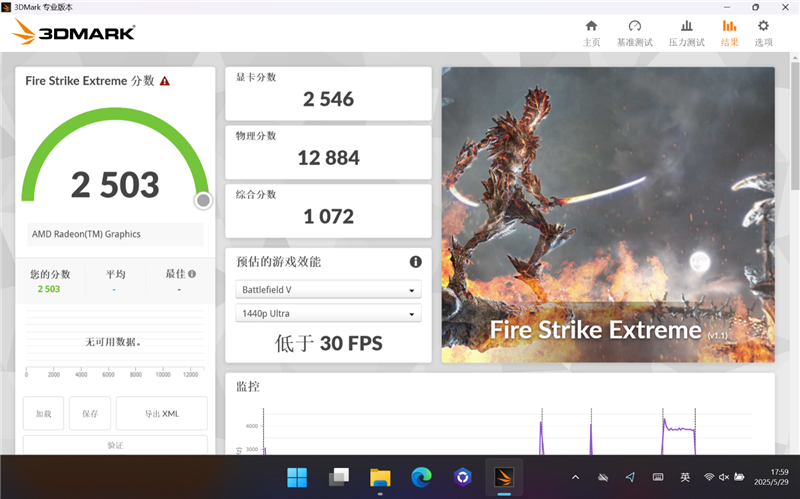Viewport: 800px width, 499px height.
Task: Click the 3DMark taskbar icon
Action: coord(504,478)
